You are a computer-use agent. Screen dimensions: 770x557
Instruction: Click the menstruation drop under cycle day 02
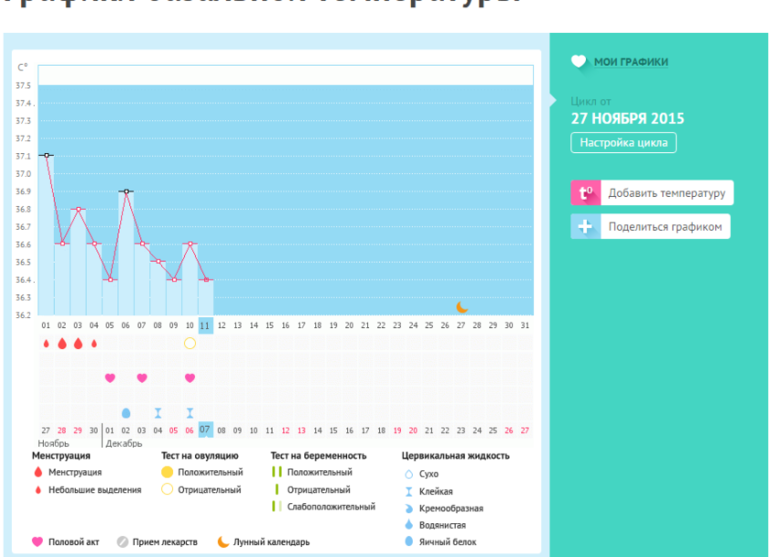point(62,343)
